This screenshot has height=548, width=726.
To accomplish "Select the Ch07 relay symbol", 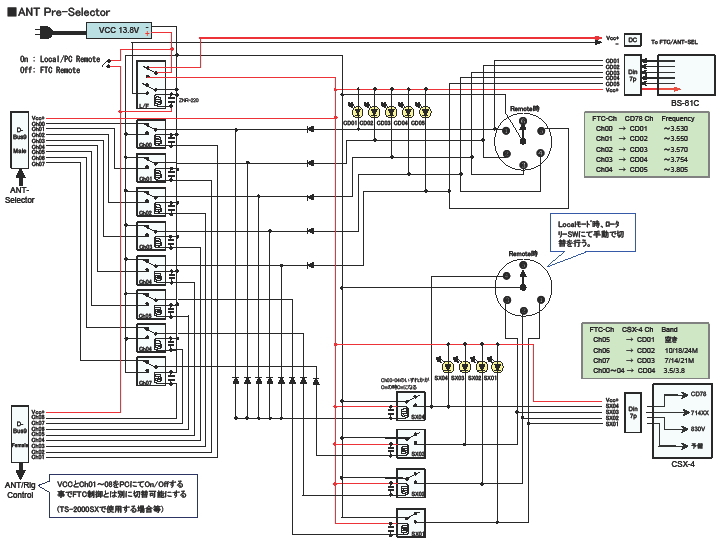I will (151, 371).
